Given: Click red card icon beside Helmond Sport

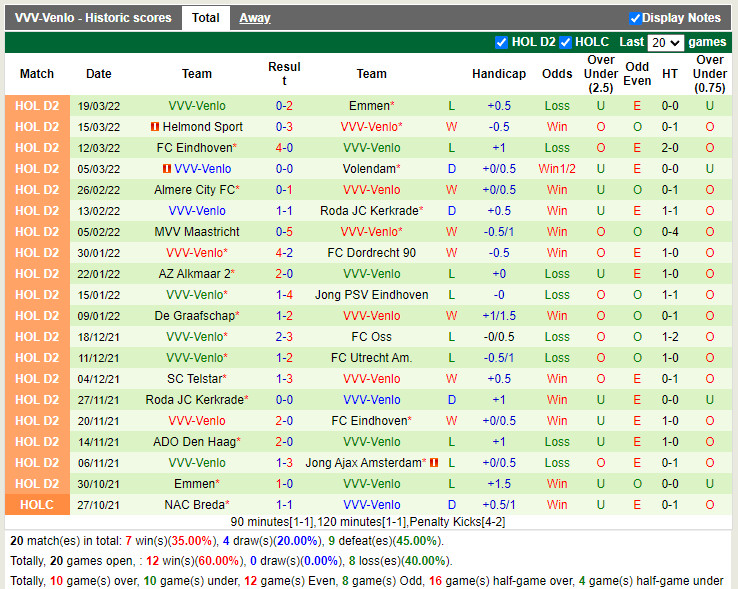Looking at the screenshot, I should click(154, 127).
